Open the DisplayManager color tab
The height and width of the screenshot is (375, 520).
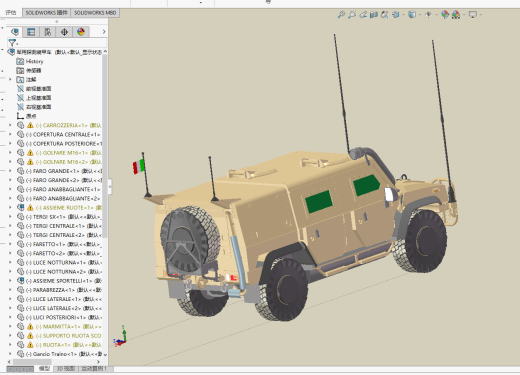pyautogui.click(x=81, y=32)
